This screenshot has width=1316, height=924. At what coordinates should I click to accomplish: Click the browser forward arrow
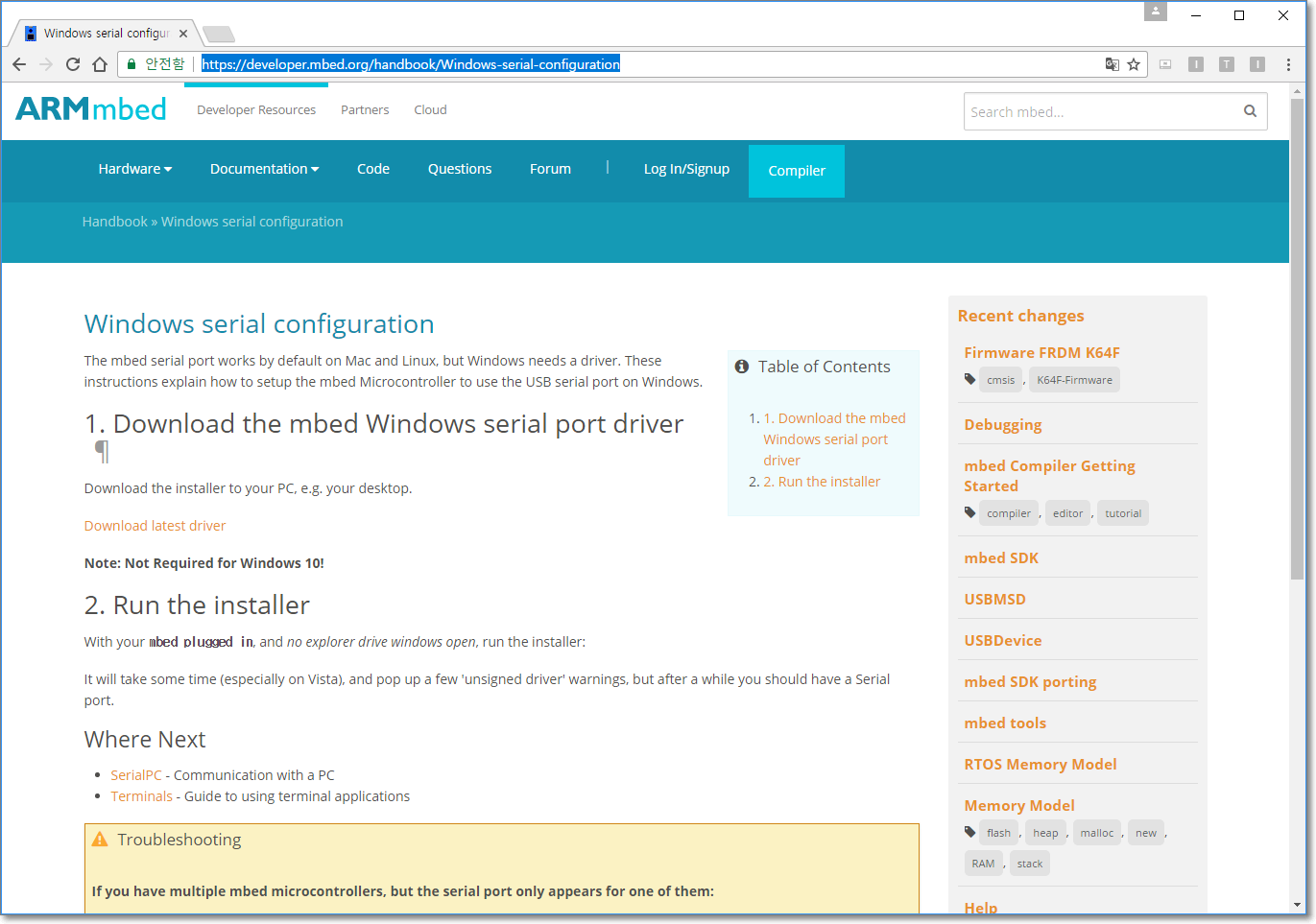pos(46,64)
